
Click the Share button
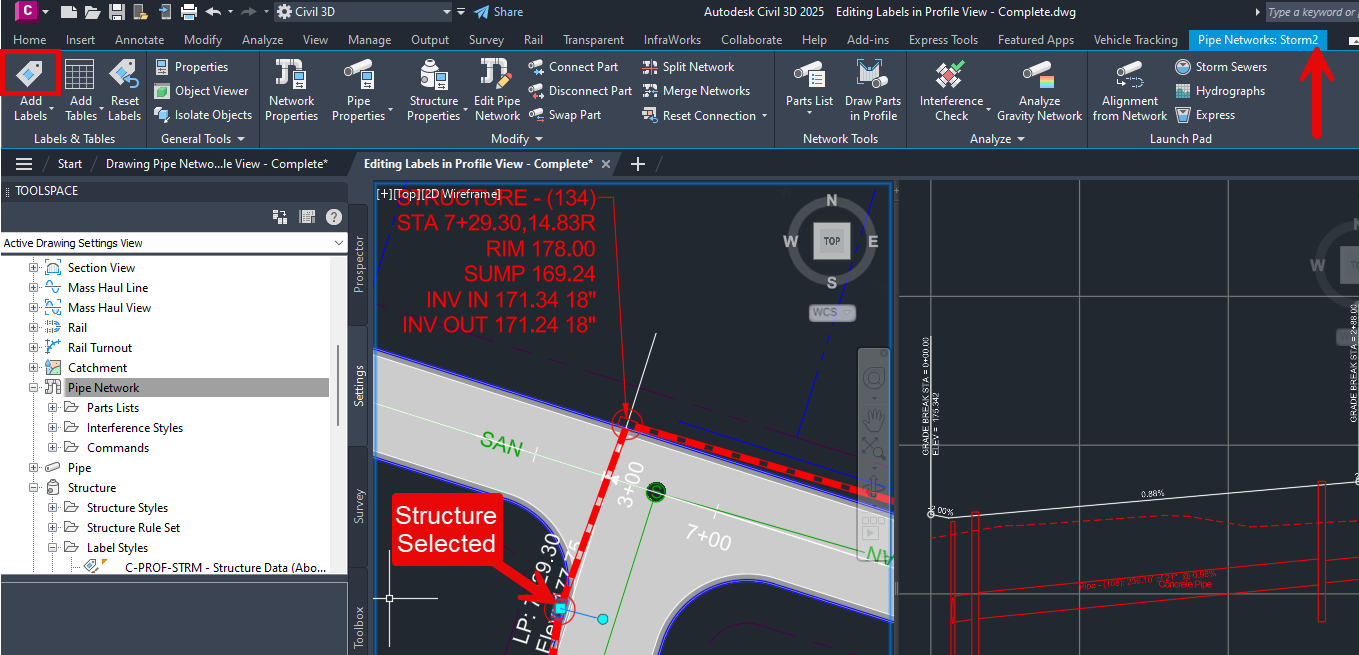[498, 12]
